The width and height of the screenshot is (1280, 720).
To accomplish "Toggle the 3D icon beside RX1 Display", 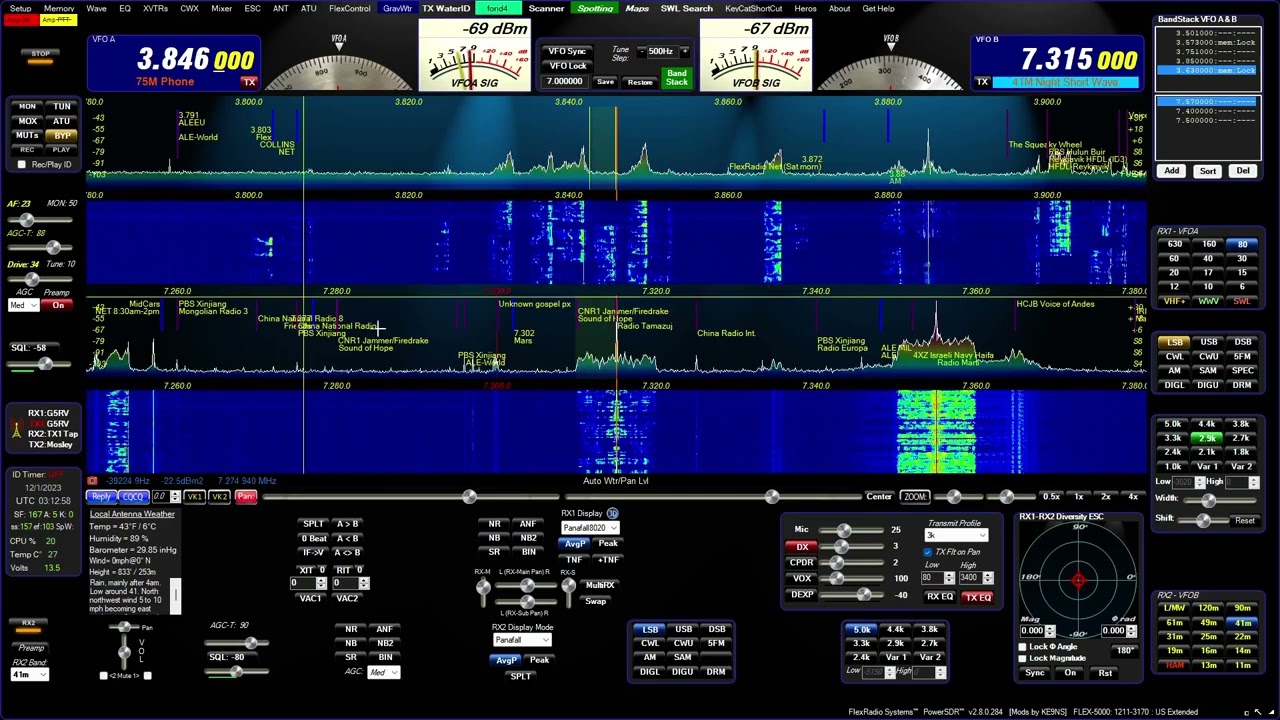I will pos(612,514).
